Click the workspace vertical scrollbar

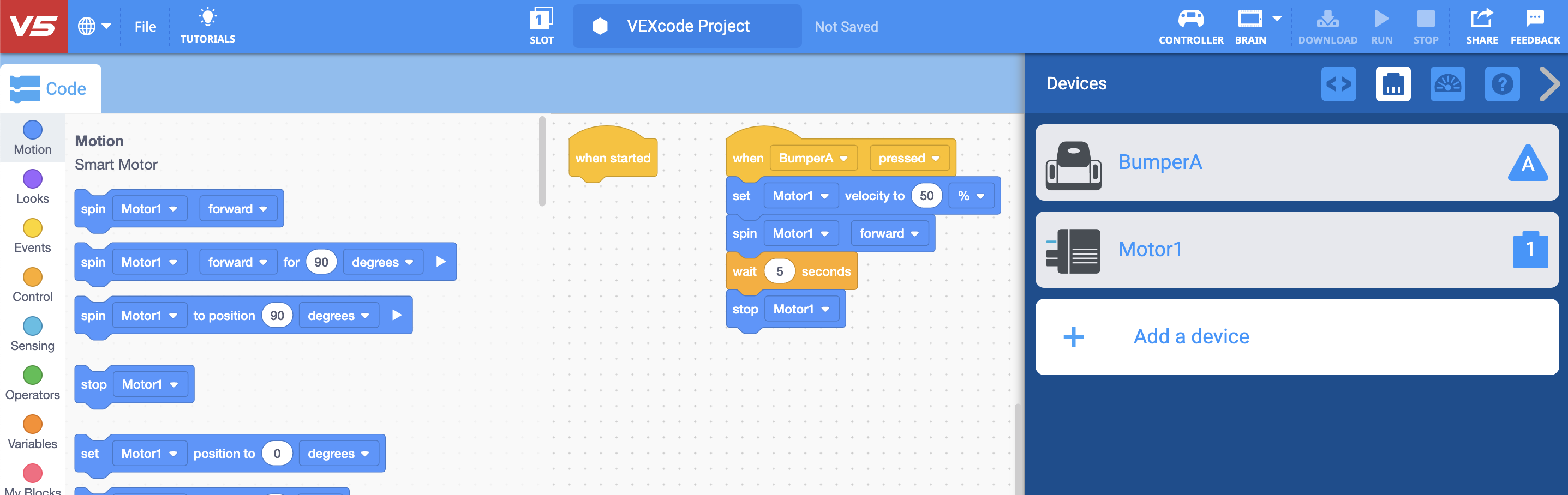click(1019, 449)
